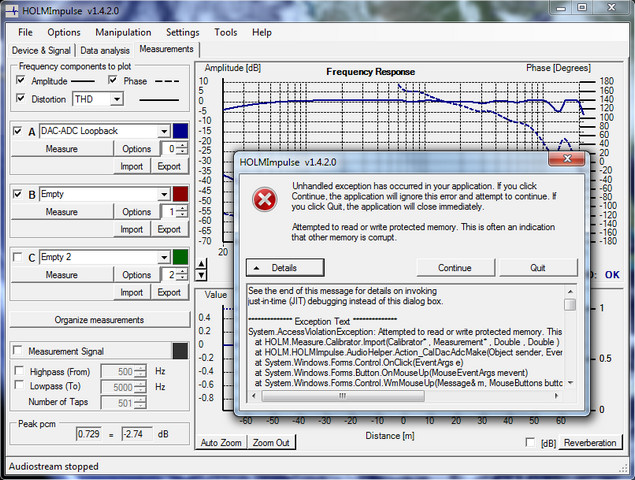The image size is (635, 480).
Task: Click the exception details scroll down arrow
Action: tap(570, 383)
